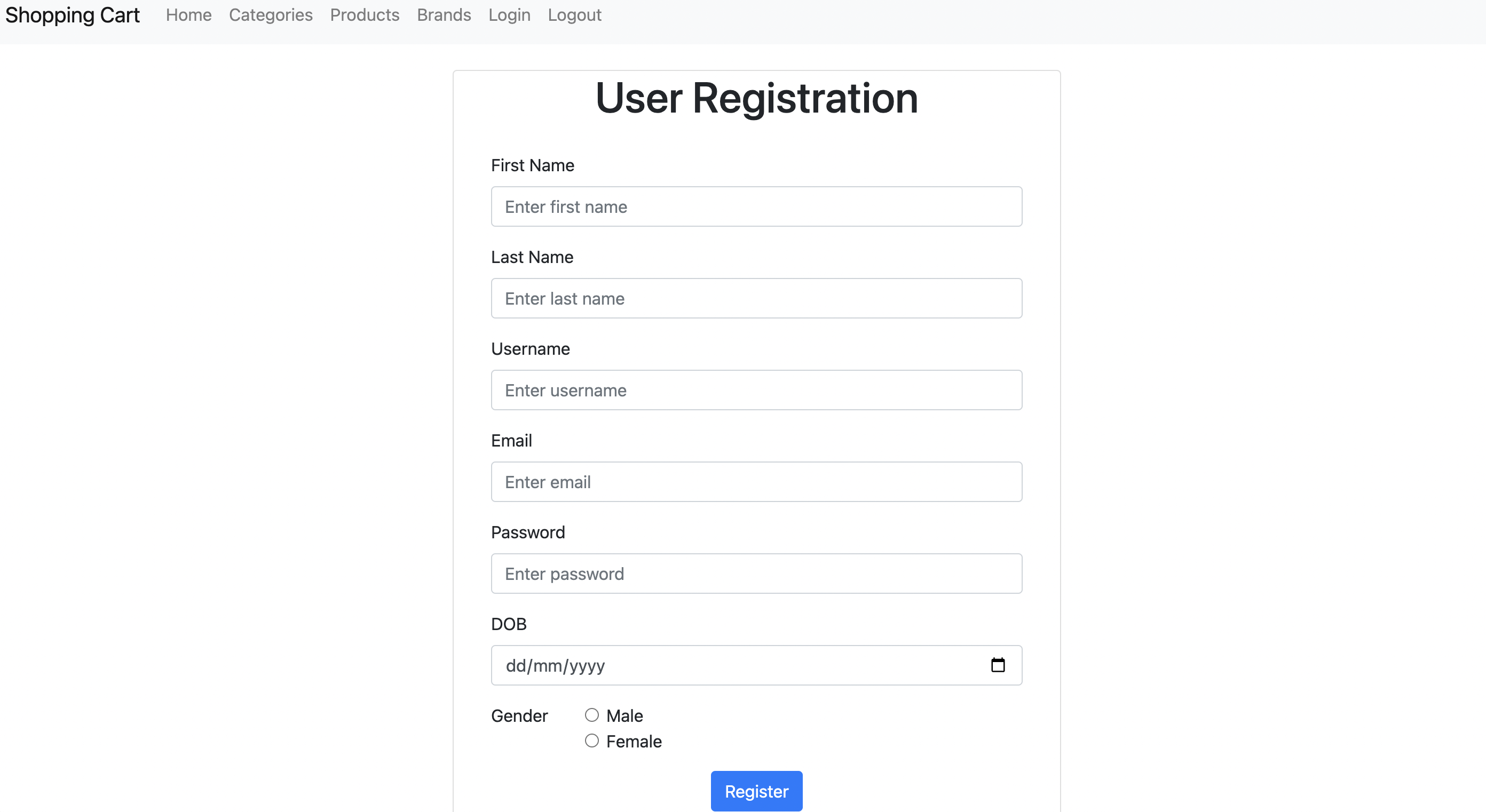Image resolution: width=1486 pixels, height=812 pixels.
Task: Open the Login page link
Action: coord(509,15)
